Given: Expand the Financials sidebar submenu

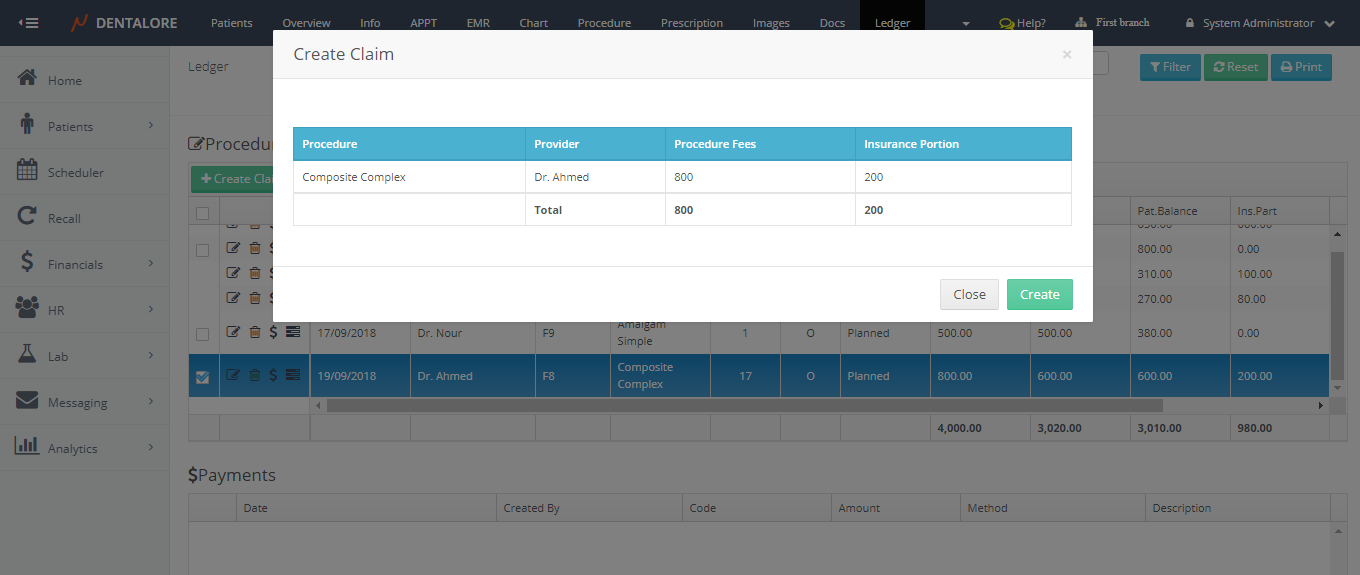Looking at the screenshot, I should click(151, 264).
